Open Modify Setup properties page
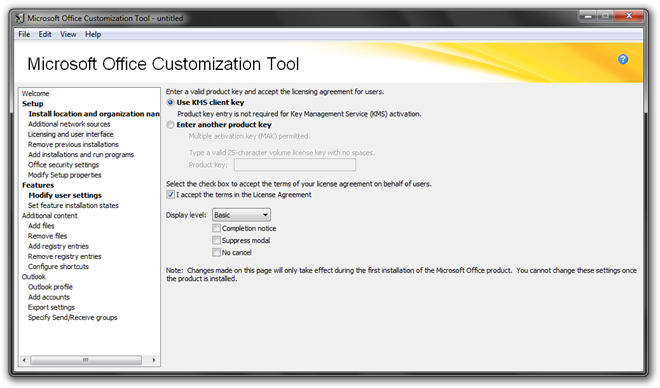Screen dimensions: 660x388 tap(64, 175)
